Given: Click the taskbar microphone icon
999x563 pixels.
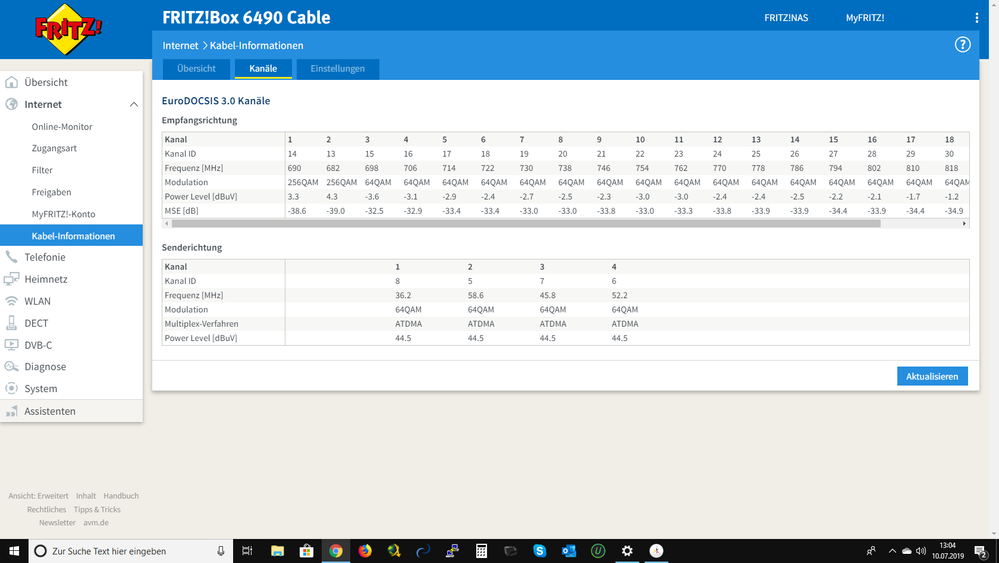Looking at the screenshot, I should click(220, 551).
